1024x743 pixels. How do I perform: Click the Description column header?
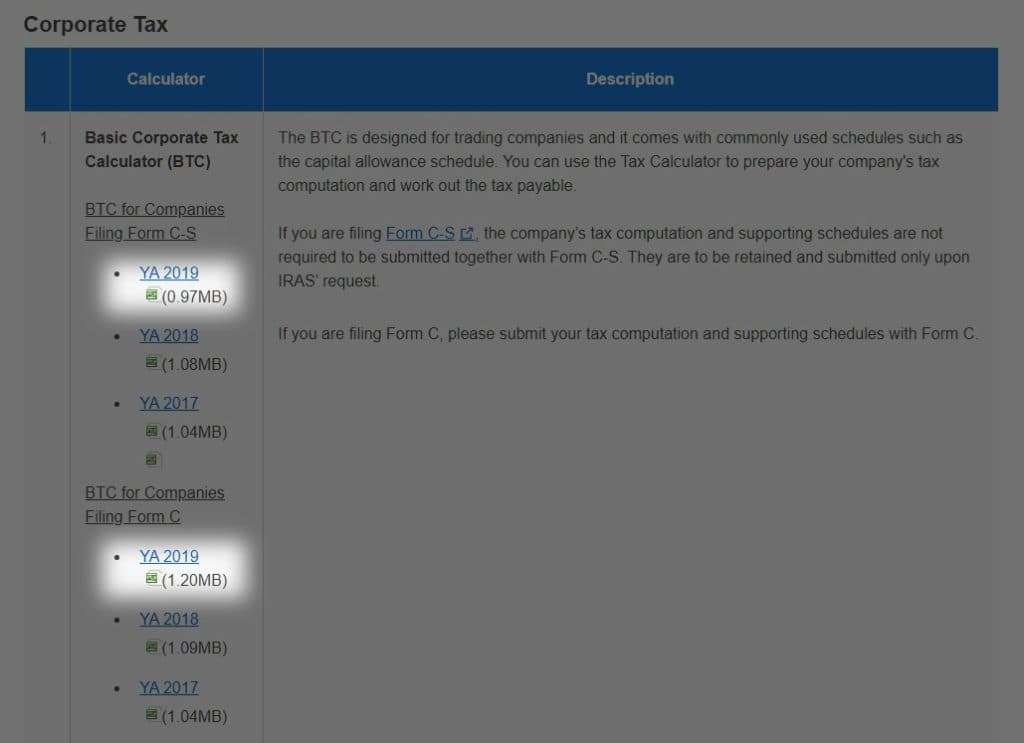[x=629, y=79]
